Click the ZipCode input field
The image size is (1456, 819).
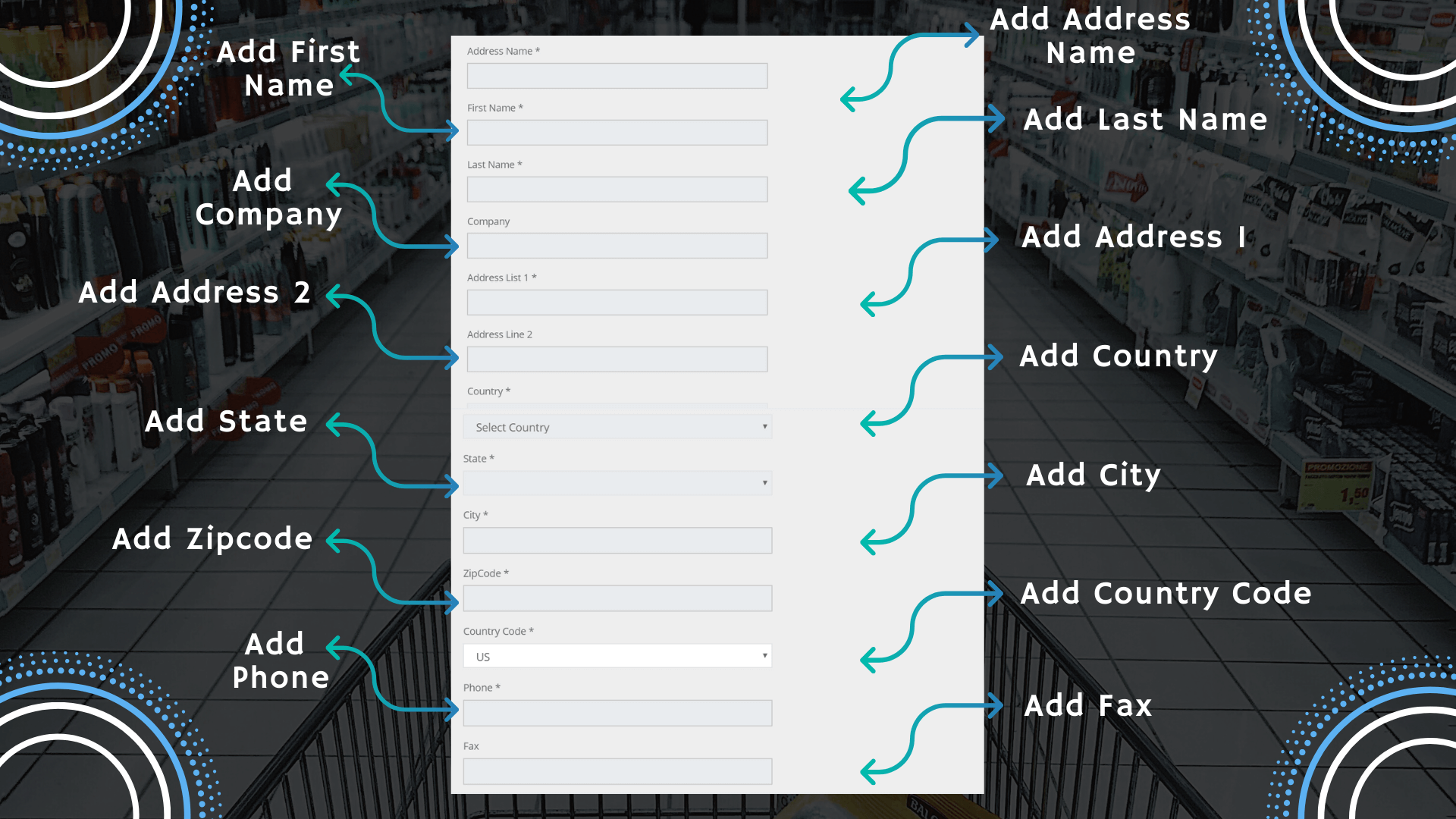[x=617, y=598]
